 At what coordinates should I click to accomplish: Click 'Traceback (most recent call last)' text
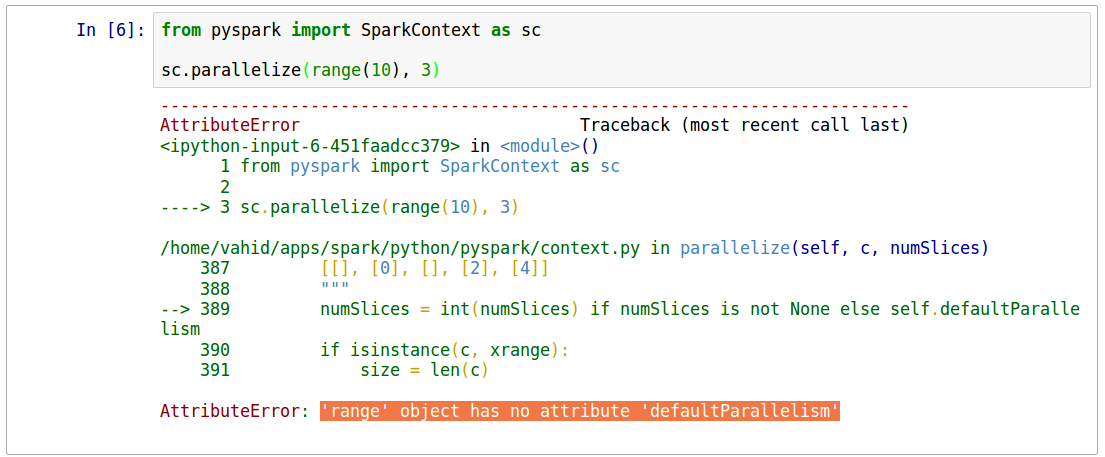pos(744,125)
